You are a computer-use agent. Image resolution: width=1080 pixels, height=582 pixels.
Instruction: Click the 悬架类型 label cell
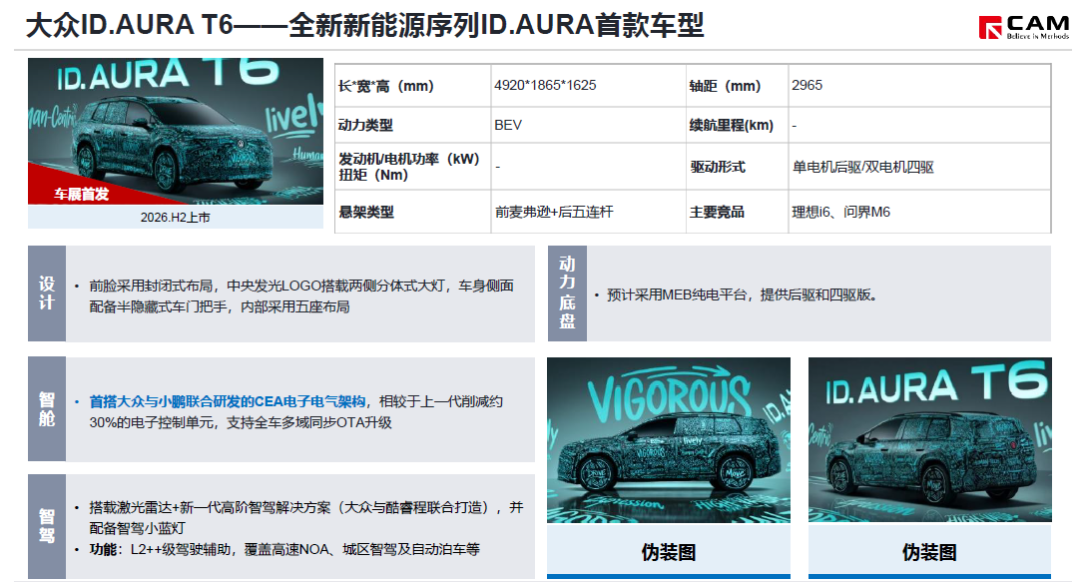[x=413, y=212]
